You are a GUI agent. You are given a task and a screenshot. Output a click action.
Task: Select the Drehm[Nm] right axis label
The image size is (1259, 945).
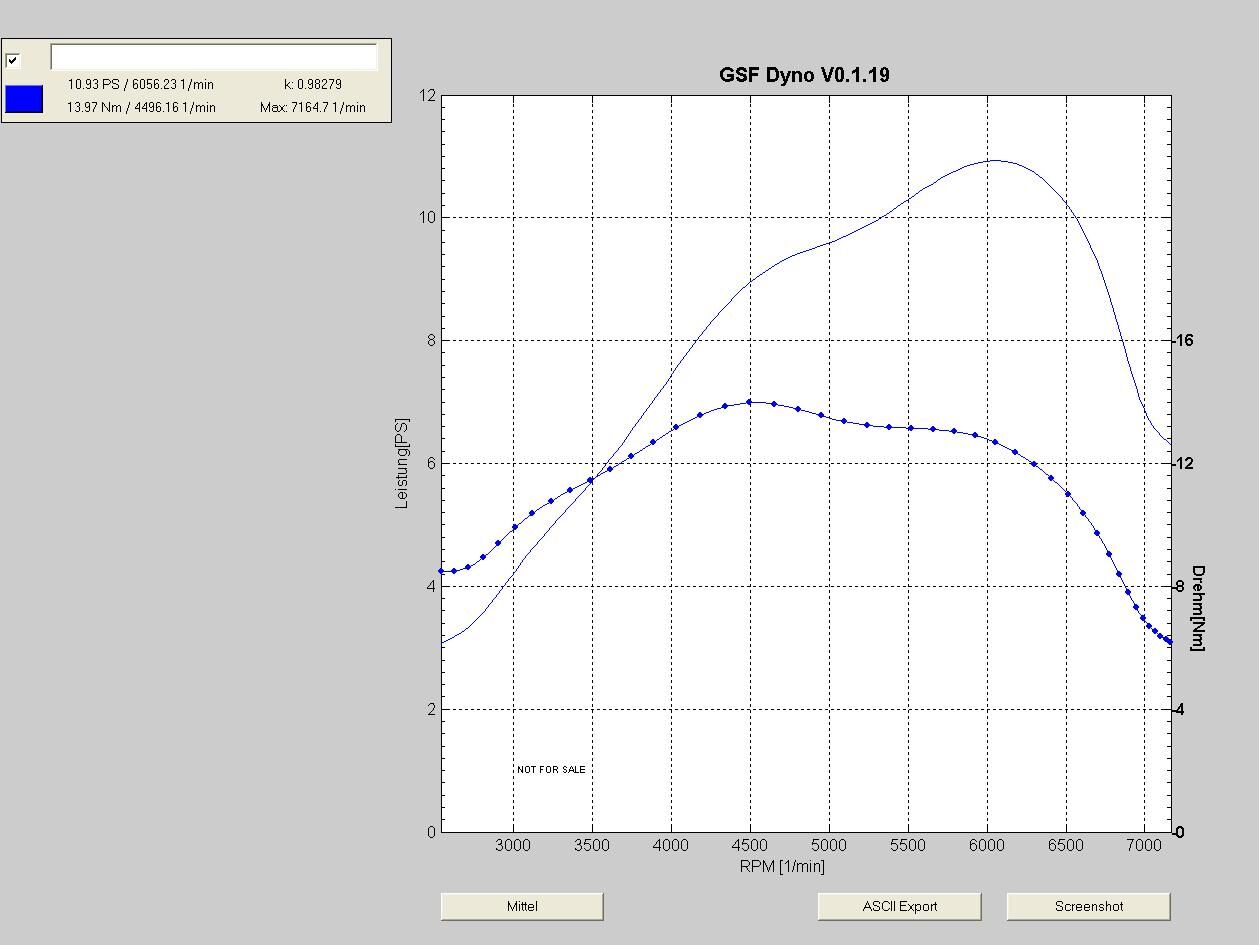tap(1198, 608)
